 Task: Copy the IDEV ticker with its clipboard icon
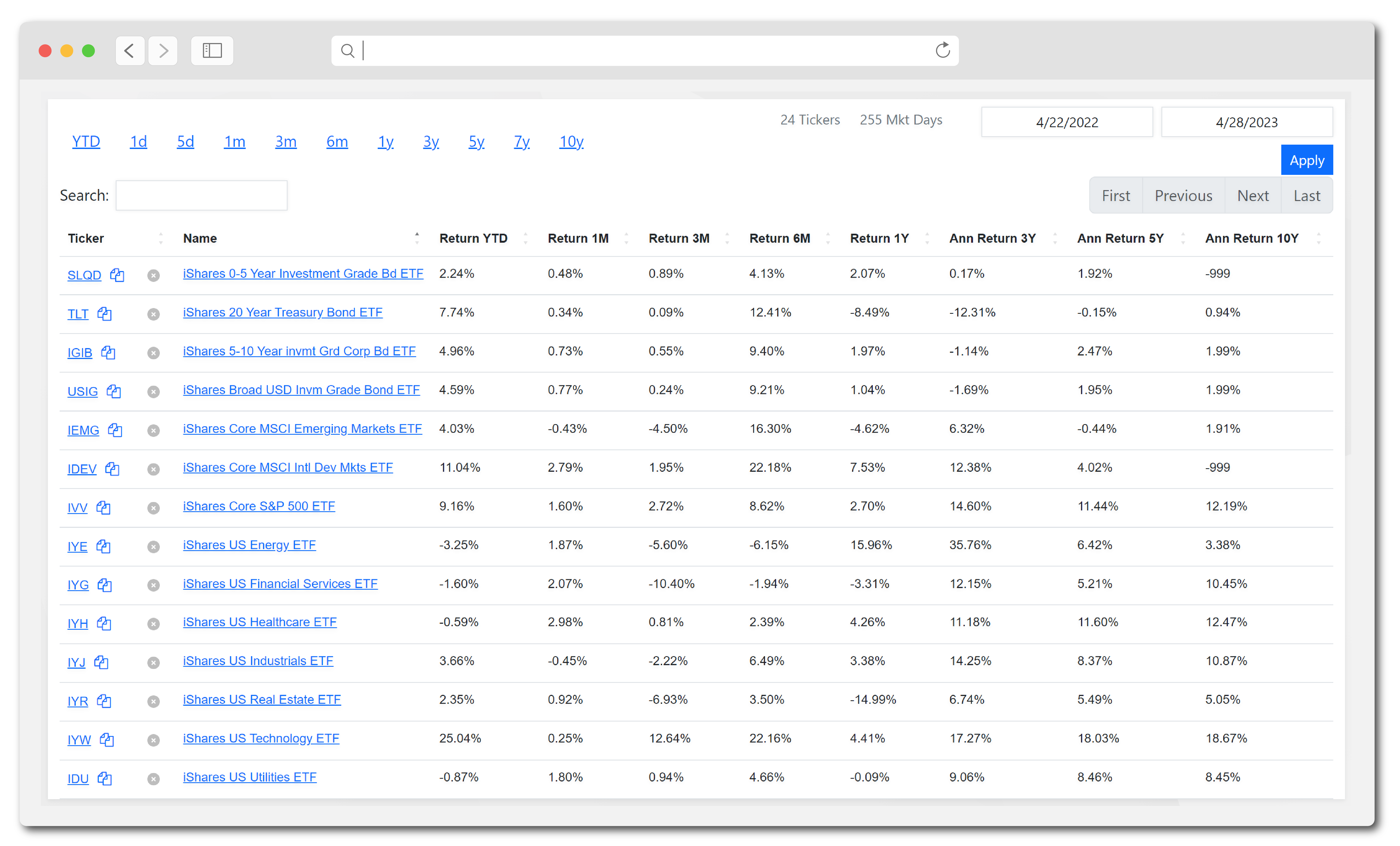click(112, 469)
